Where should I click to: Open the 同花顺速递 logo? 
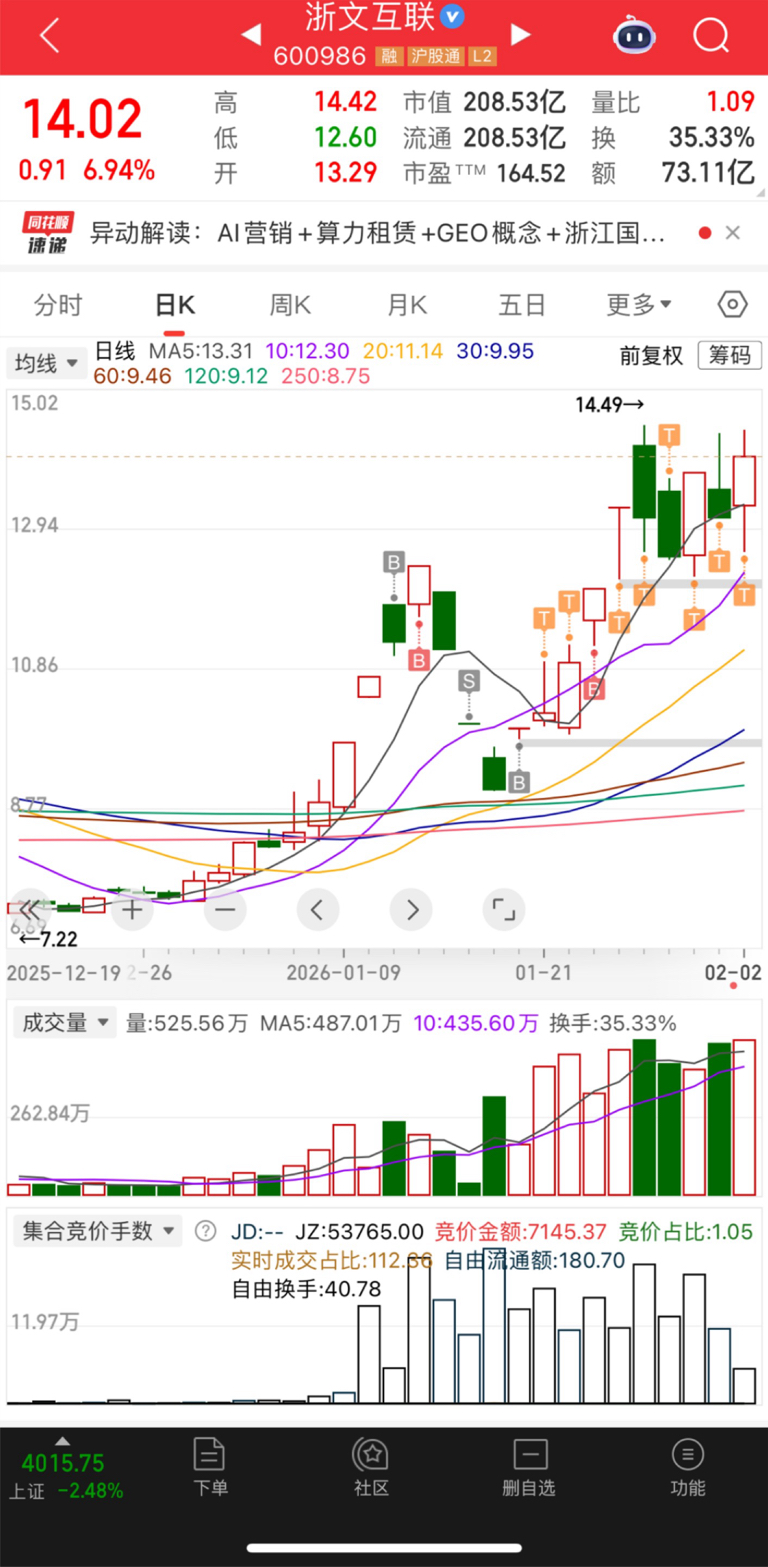(x=49, y=234)
